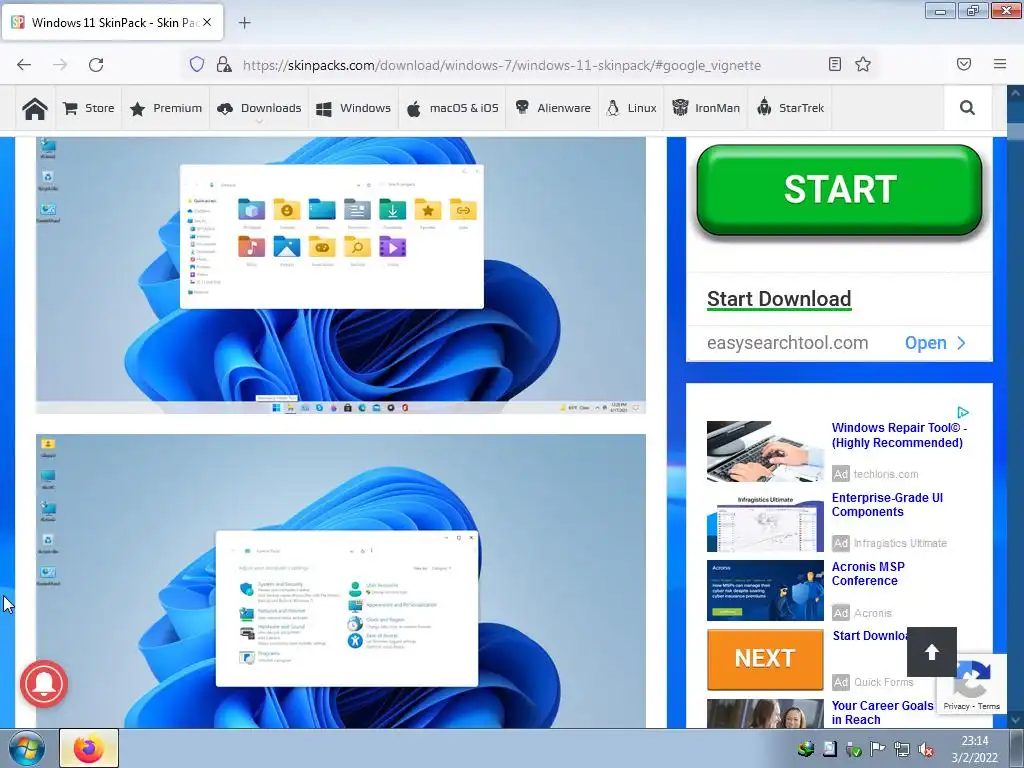
Task: Open the Premium menu item
Action: click(x=166, y=108)
